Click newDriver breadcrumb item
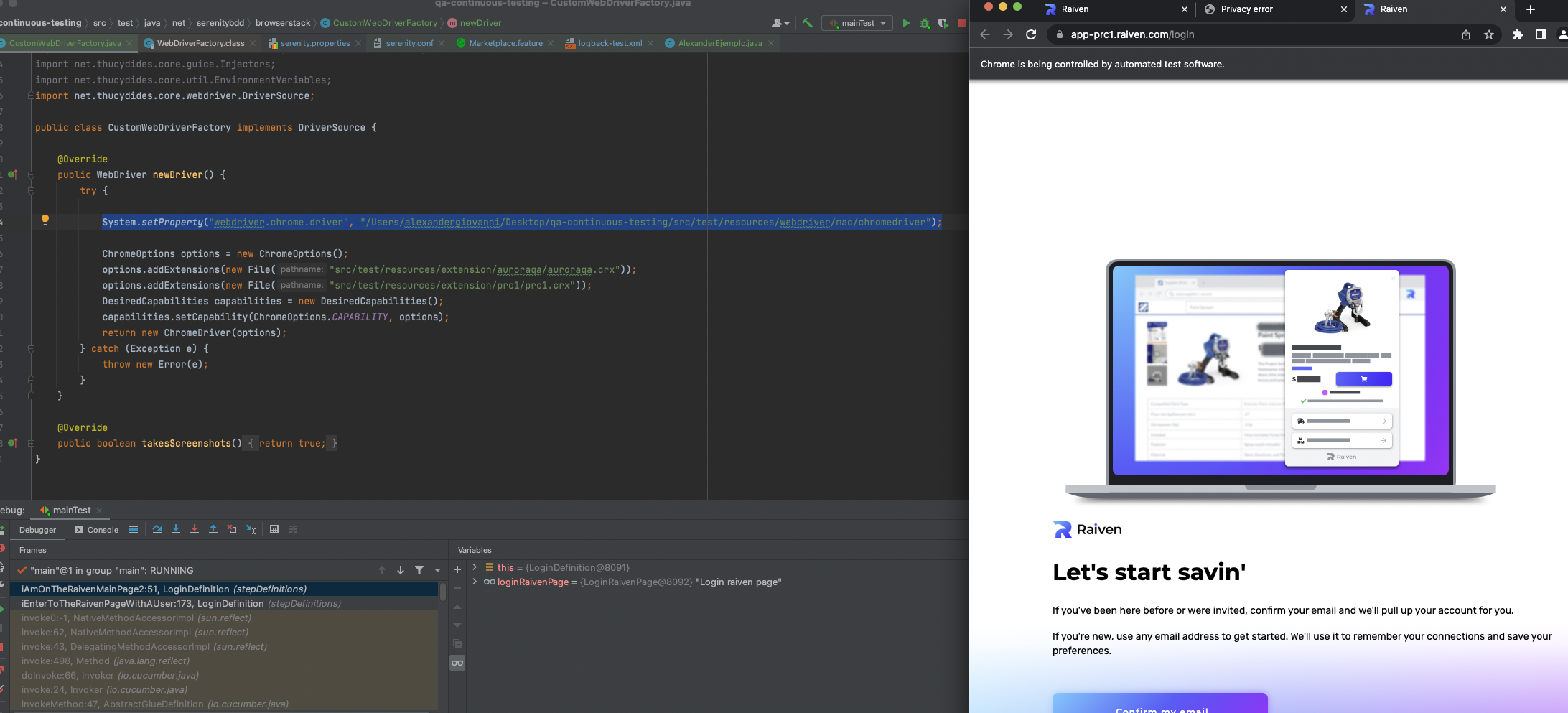Screen dimensions: 1568x713 click(x=480, y=23)
